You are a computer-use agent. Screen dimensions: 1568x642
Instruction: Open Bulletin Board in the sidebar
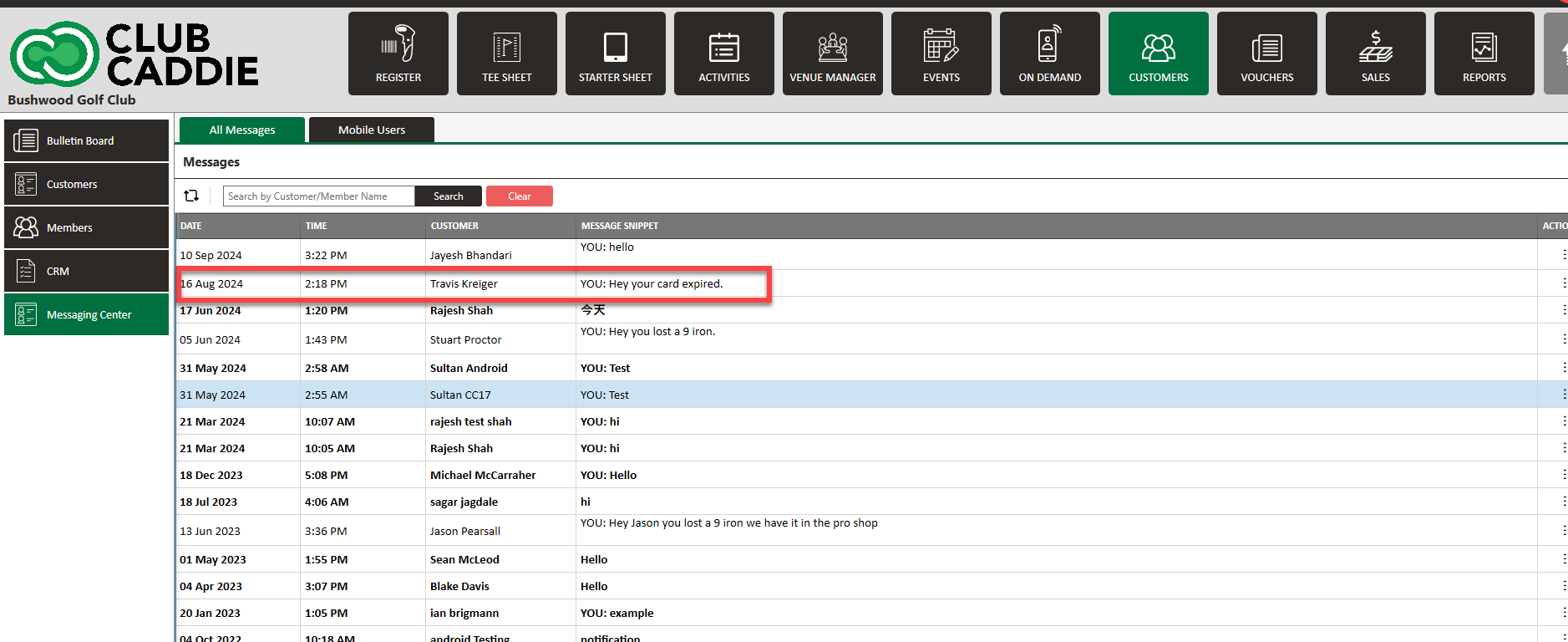(x=87, y=140)
